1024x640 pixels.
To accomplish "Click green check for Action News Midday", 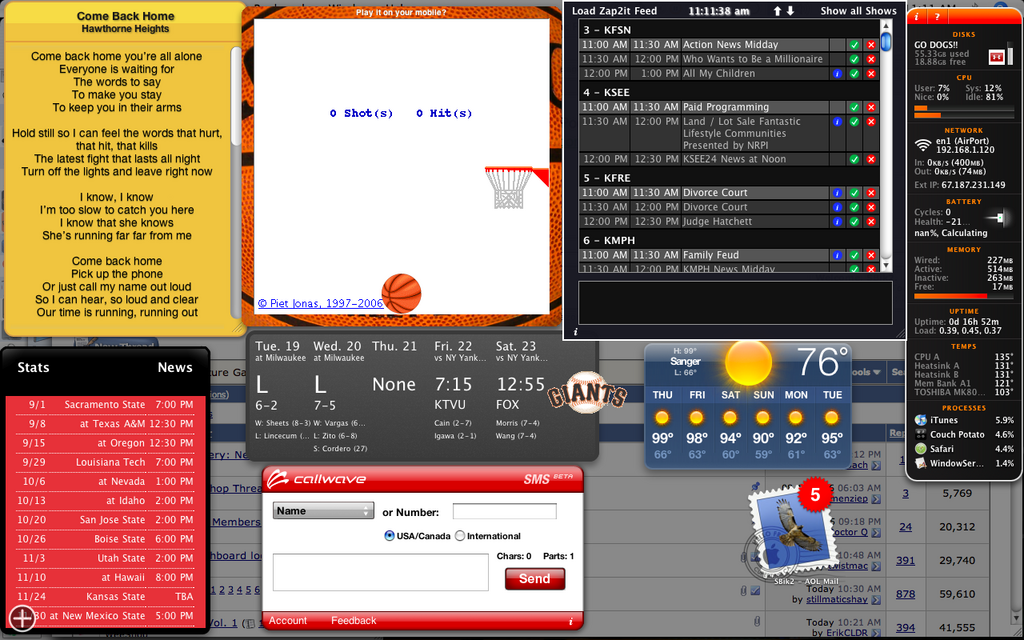I will pos(854,45).
